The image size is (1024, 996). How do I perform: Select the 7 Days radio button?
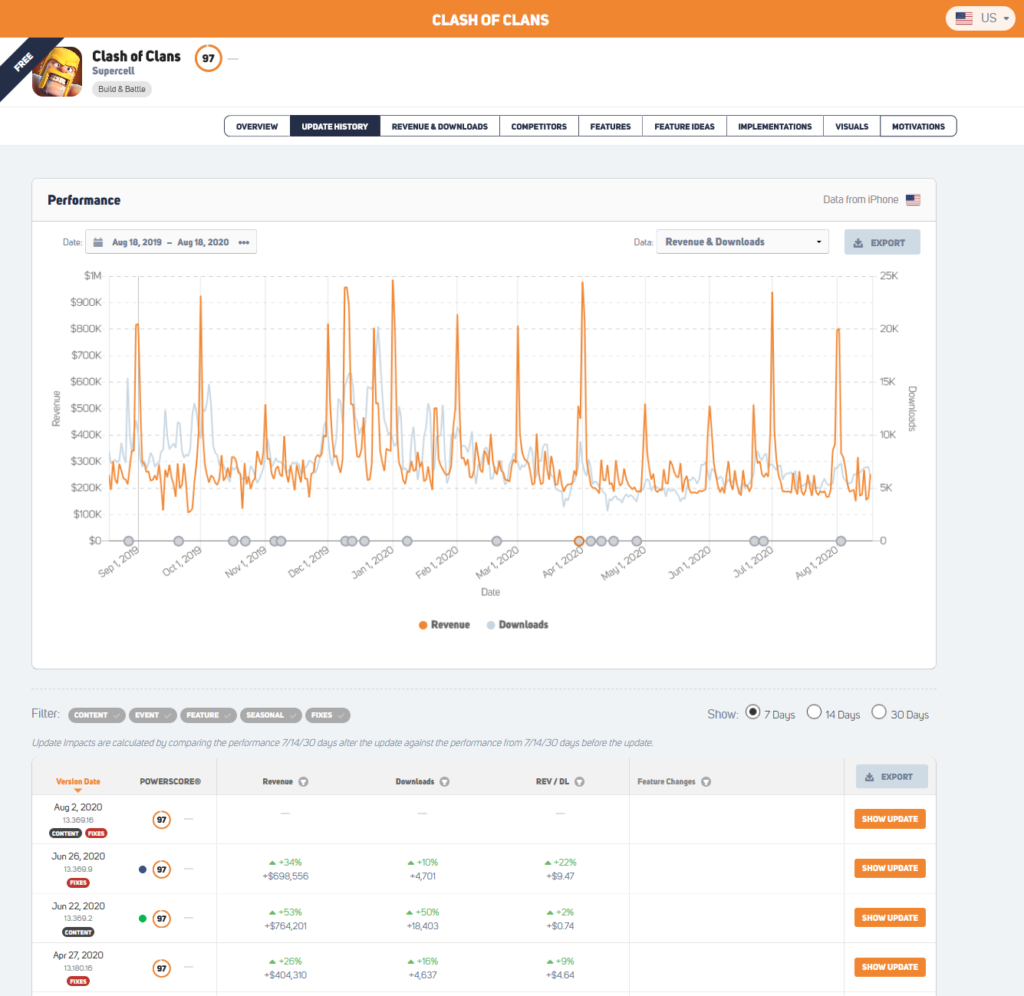pyautogui.click(x=753, y=712)
